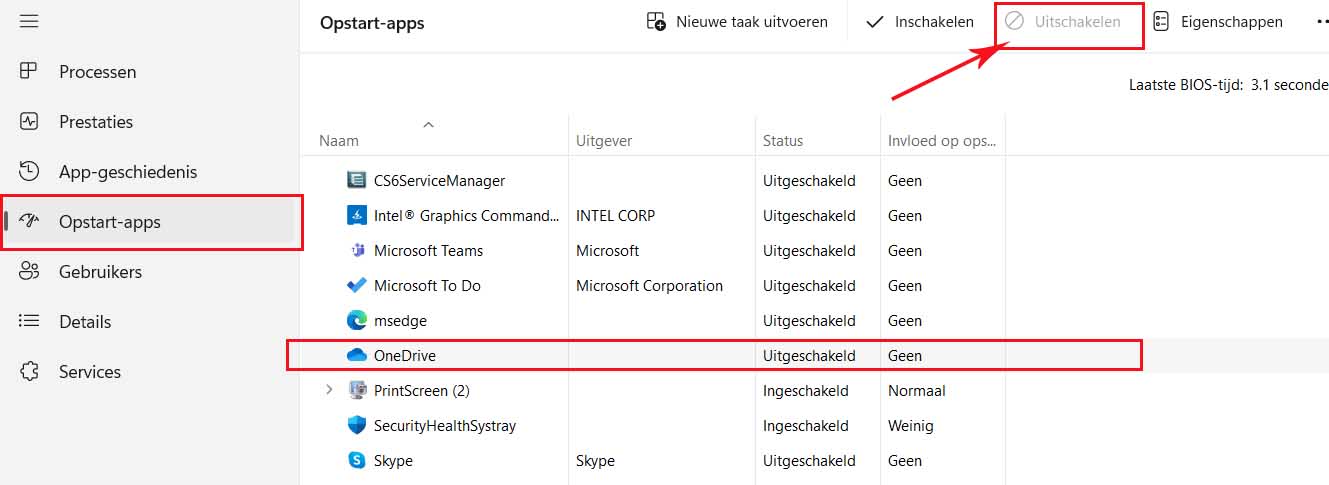1329x485 pixels.
Task: Sort by the Status column header
Action: pos(783,141)
